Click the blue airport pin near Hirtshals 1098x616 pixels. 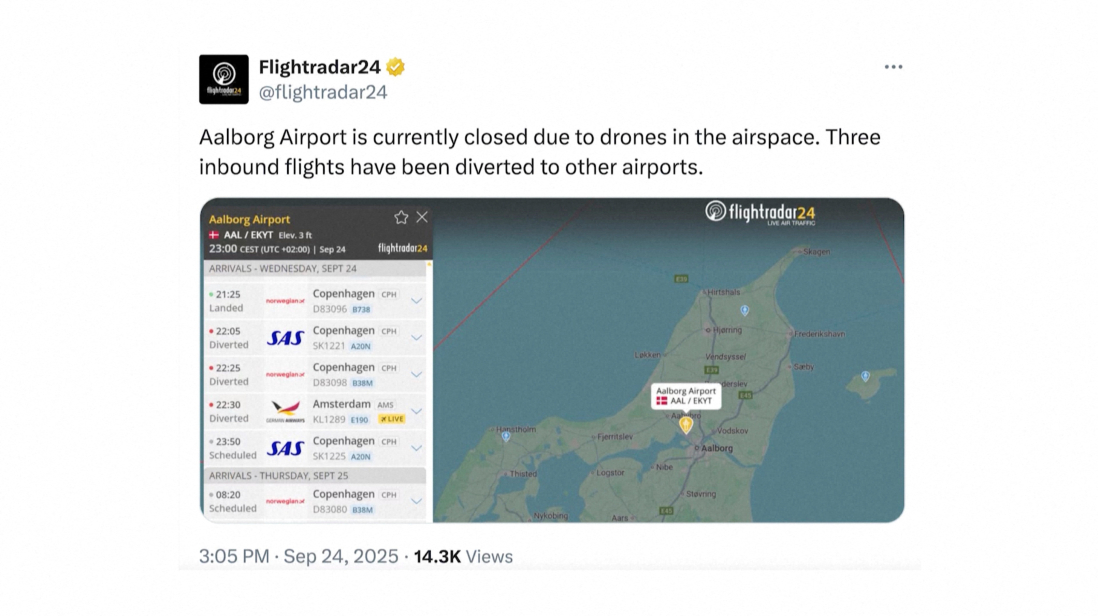tap(744, 310)
